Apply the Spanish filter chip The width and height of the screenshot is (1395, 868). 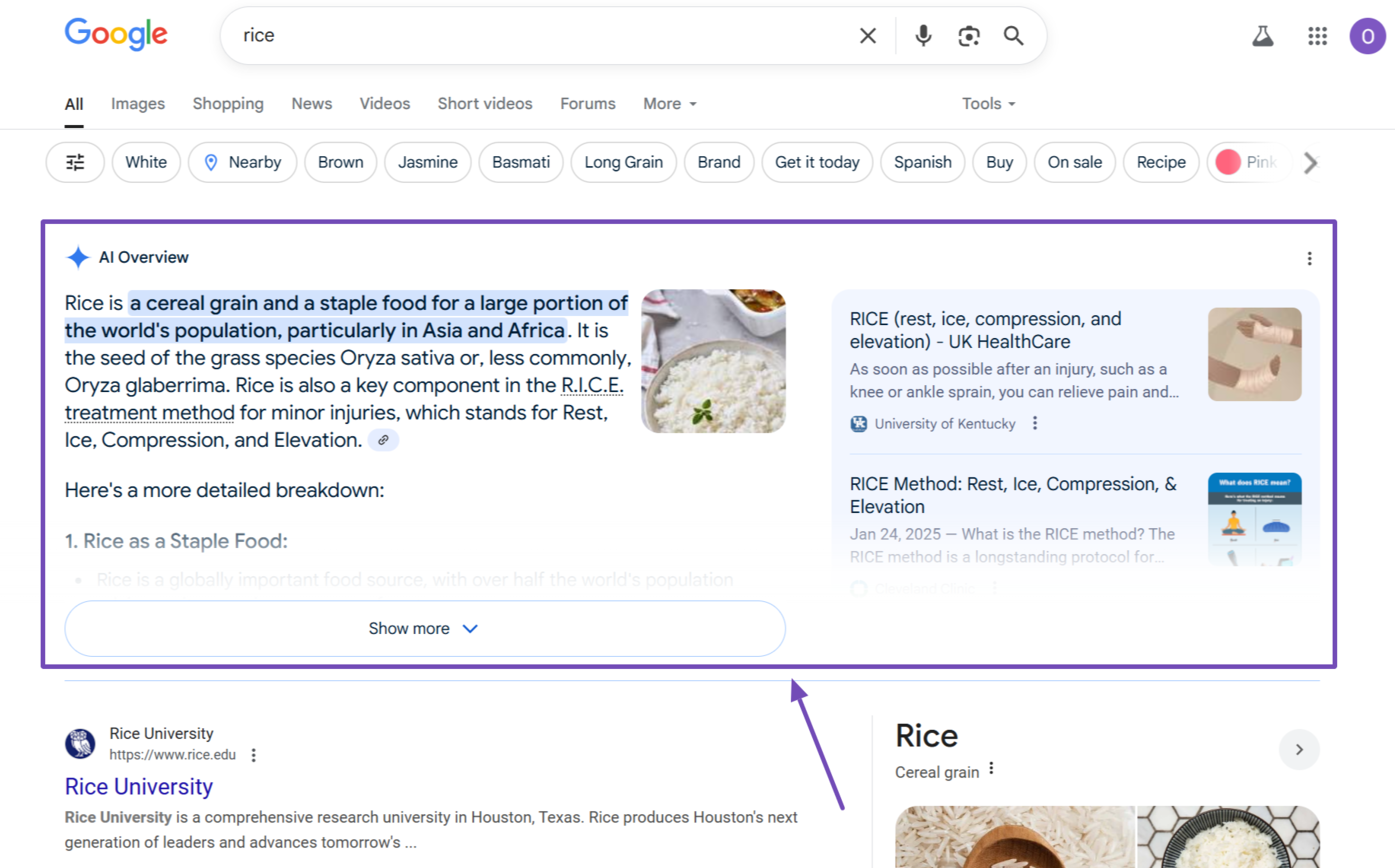923,162
